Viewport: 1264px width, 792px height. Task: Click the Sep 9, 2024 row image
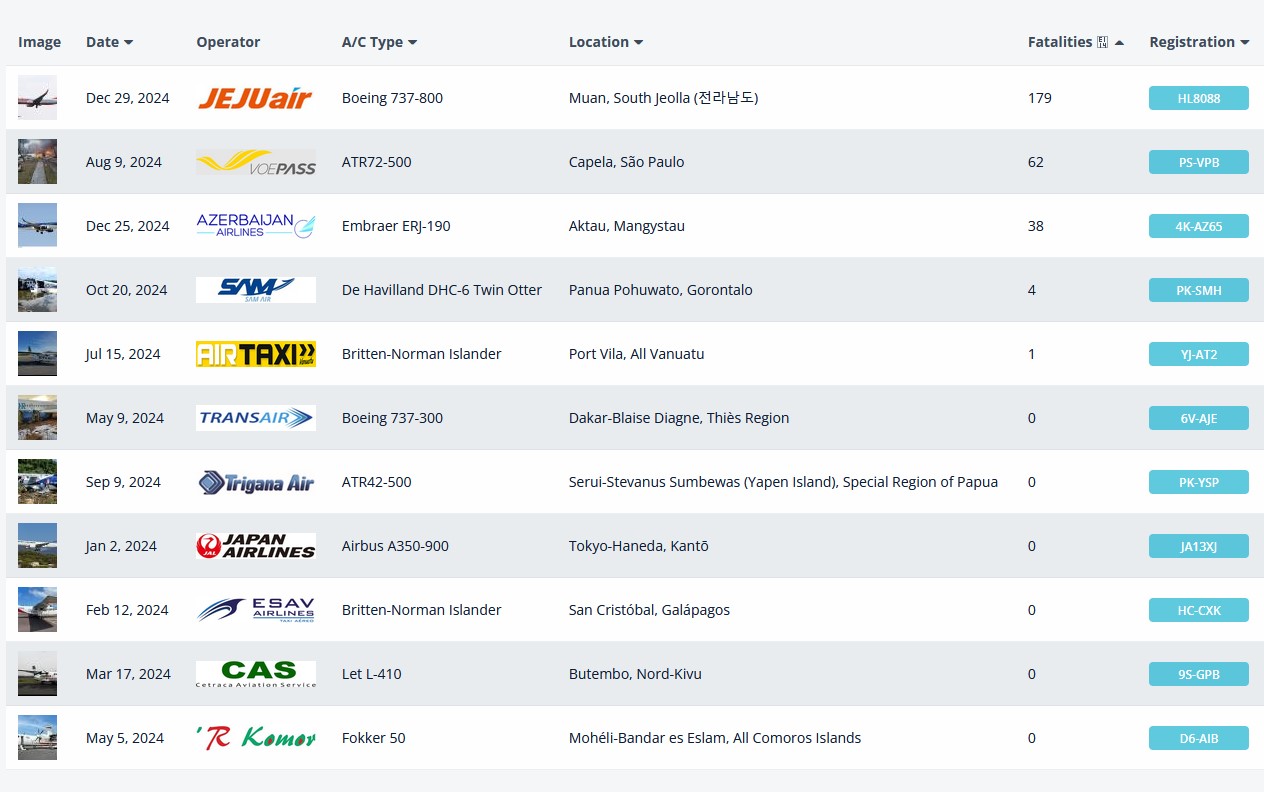point(37,482)
